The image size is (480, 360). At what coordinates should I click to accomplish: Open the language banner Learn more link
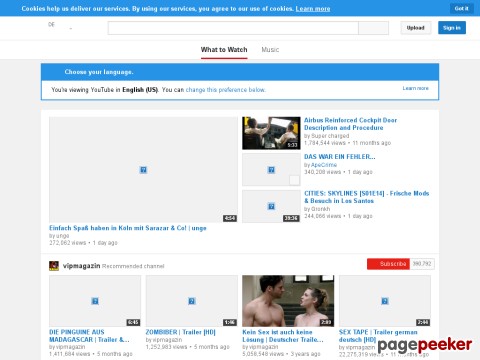[x=415, y=88]
